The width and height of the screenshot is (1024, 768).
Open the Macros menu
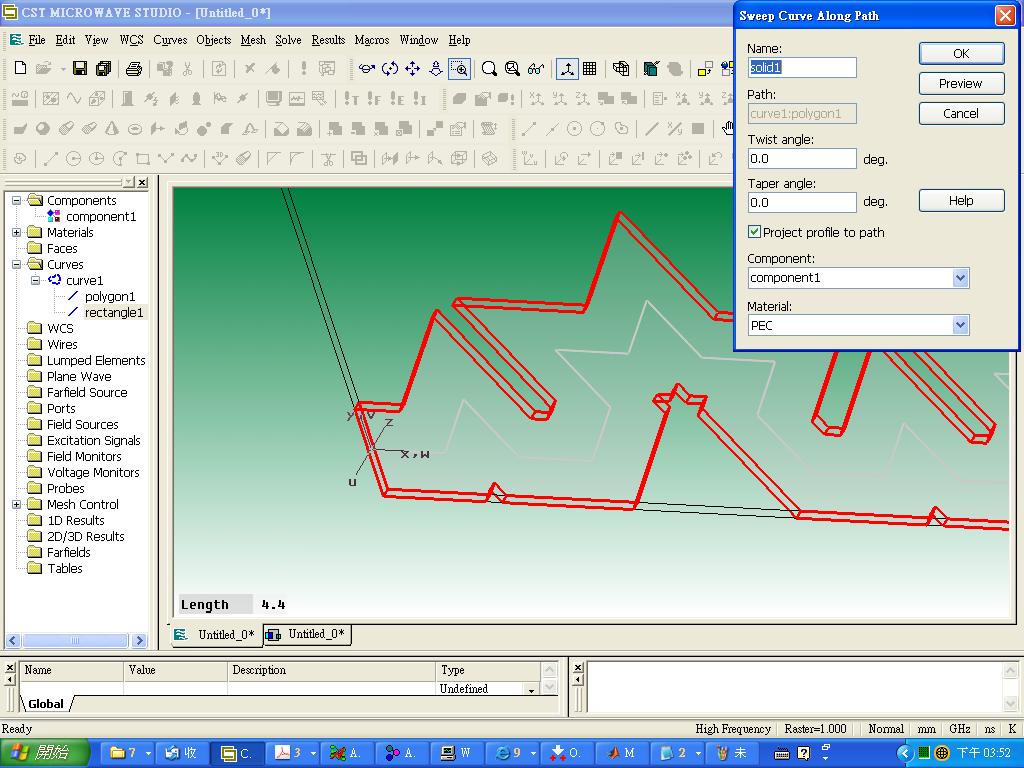point(372,40)
